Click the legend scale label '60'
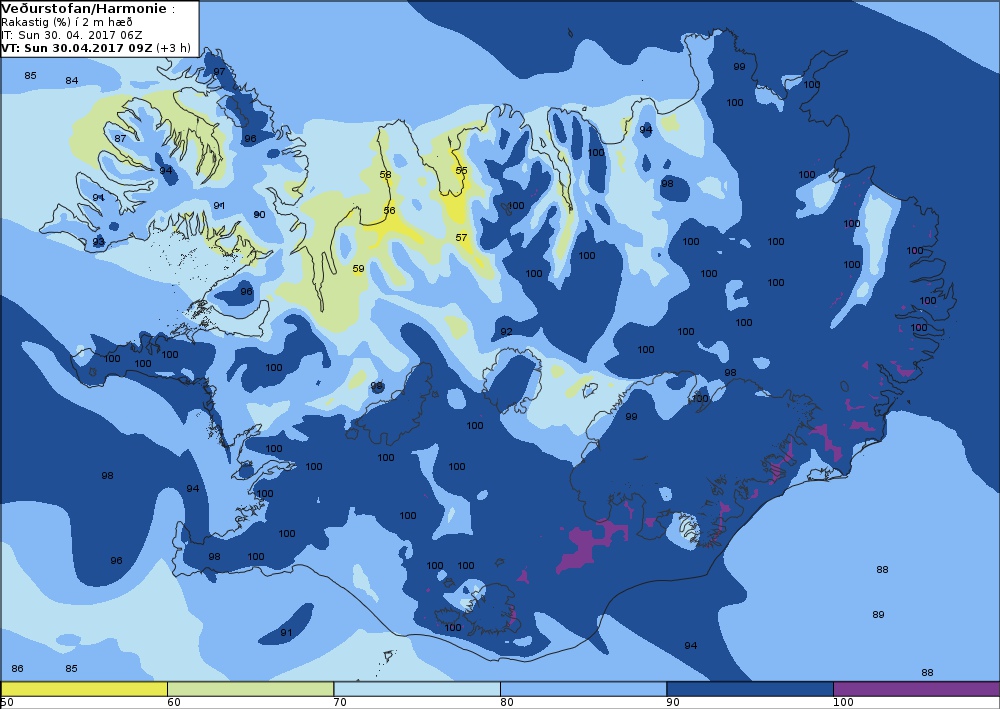Viewport: 1000px width, 709px height. coord(174,703)
